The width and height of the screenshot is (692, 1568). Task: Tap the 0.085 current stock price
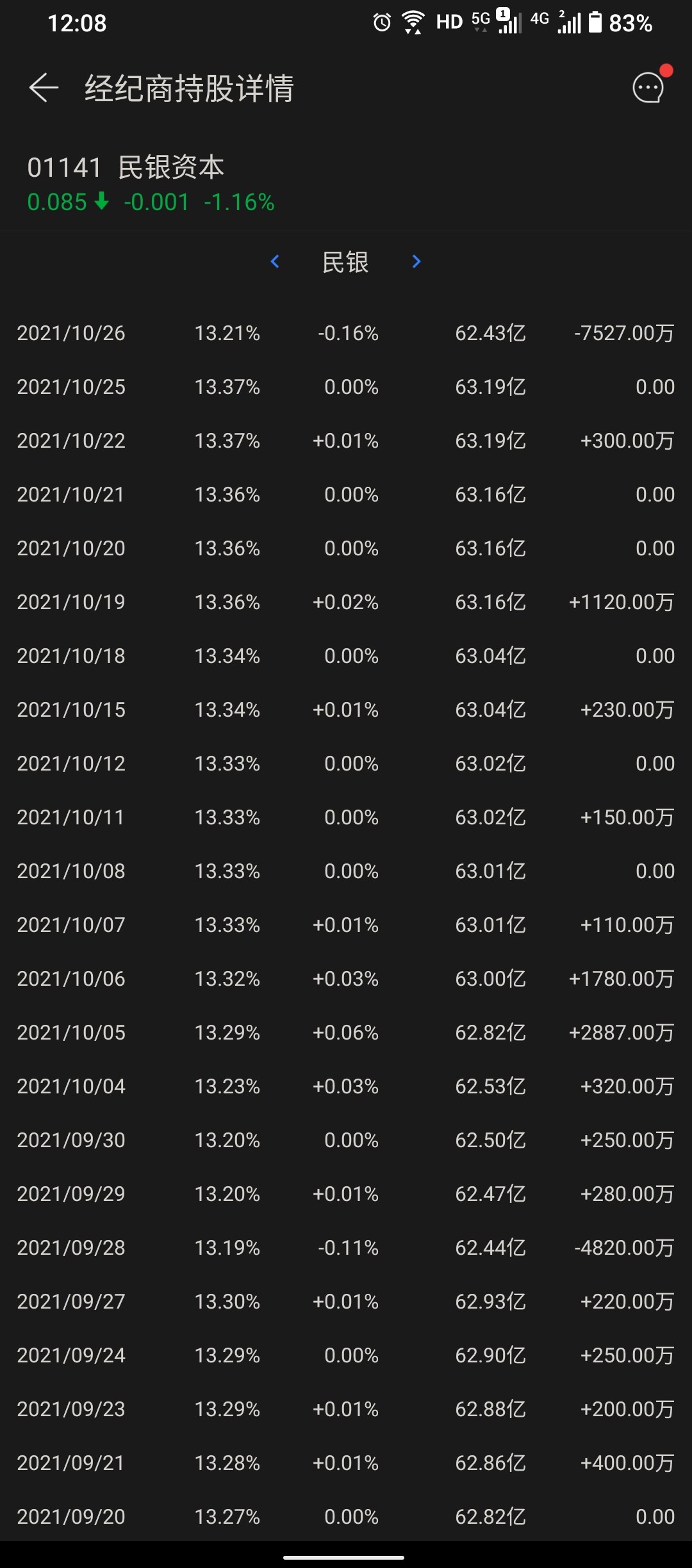(x=57, y=202)
